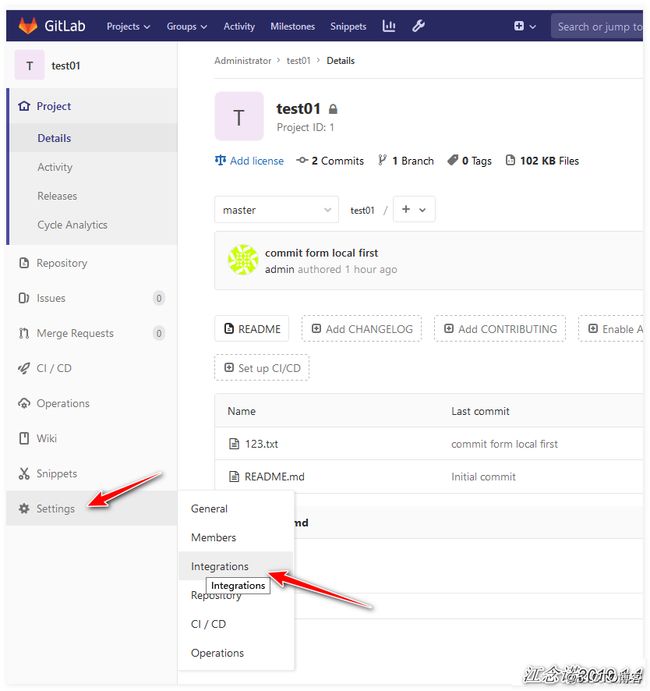The height and width of the screenshot is (691, 650).
Task: Open the Groups dropdown in navbar
Action: tap(186, 26)
